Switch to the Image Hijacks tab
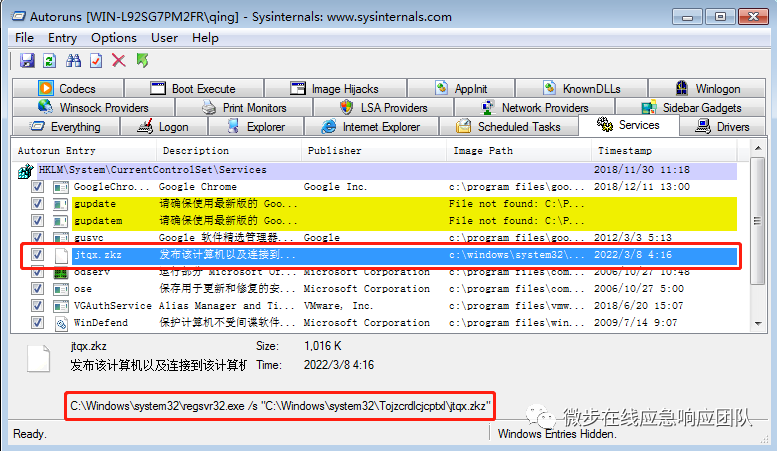777x451 pixels. 335,88
